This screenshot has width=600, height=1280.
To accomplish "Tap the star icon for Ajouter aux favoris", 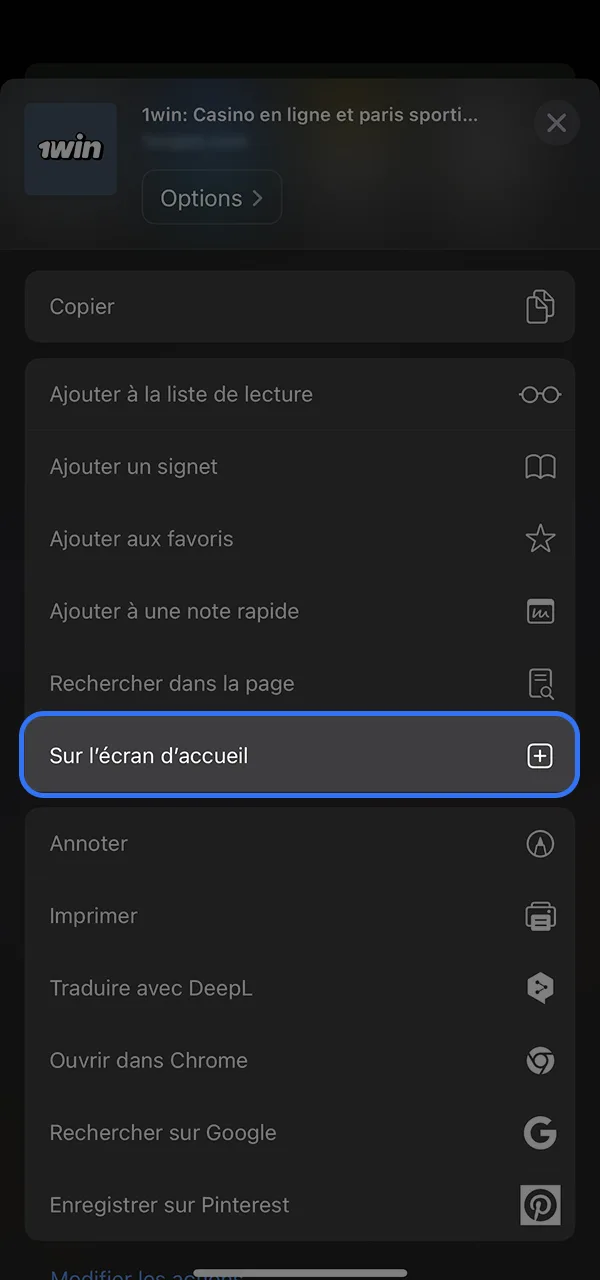I will 540,538.
